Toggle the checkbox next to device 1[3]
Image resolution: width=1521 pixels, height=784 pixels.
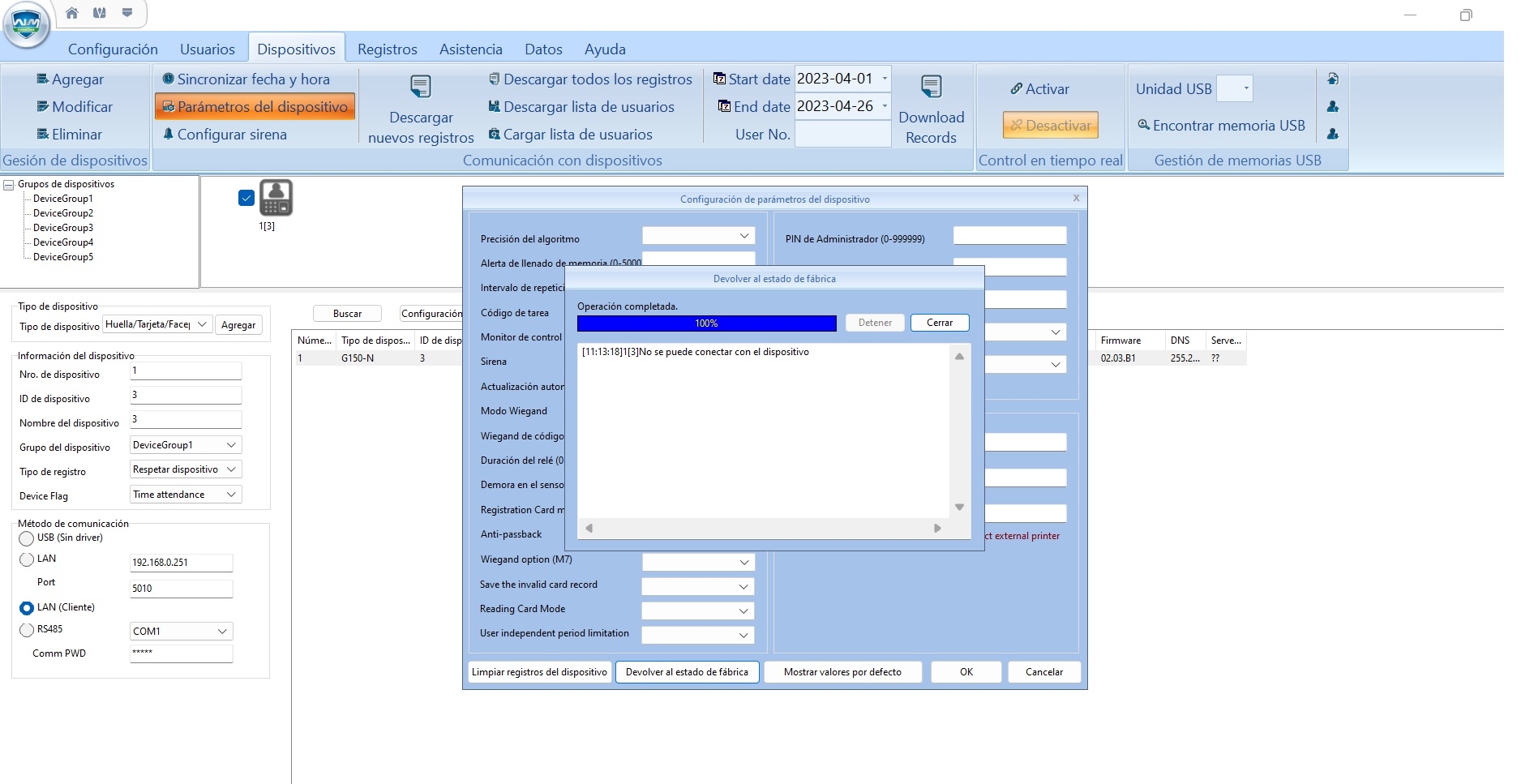246,198
